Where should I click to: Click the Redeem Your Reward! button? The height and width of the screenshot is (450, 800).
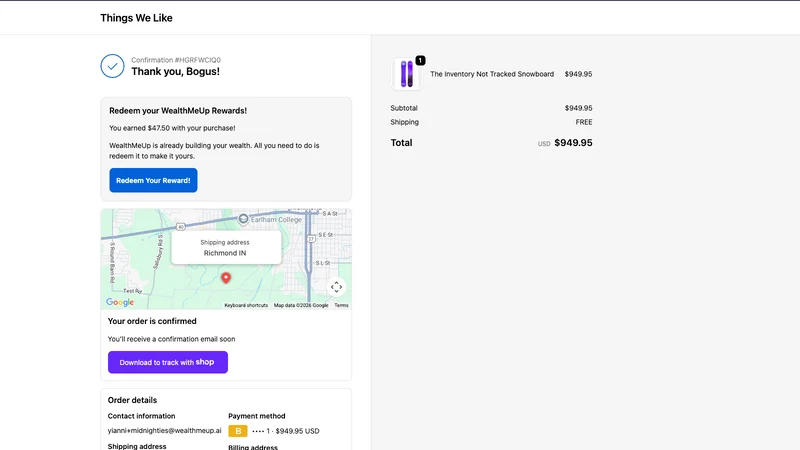153,180
